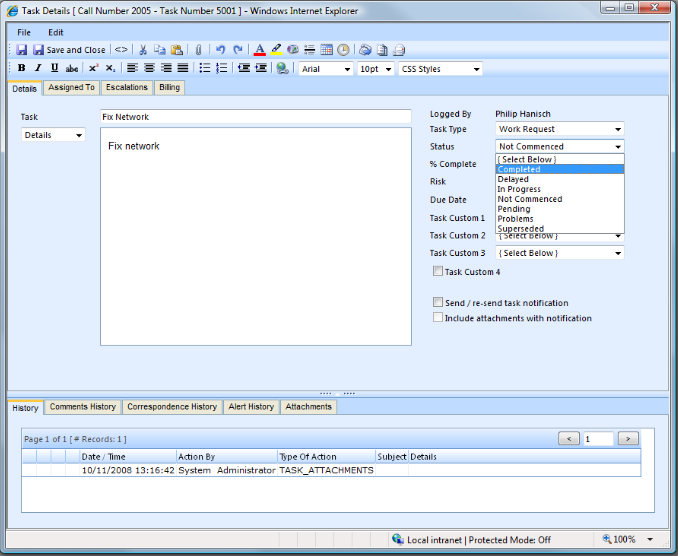Toggle underline formatting
The image size is (678, 556).
pos(54,68)
